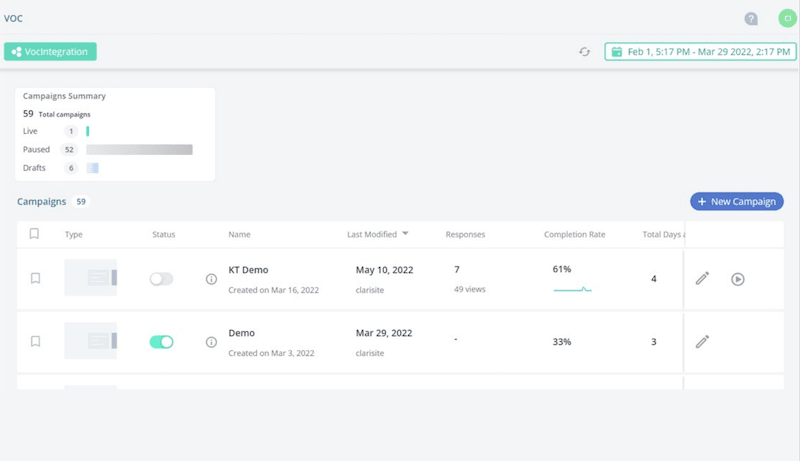Open the date range picker

(700, 52)
